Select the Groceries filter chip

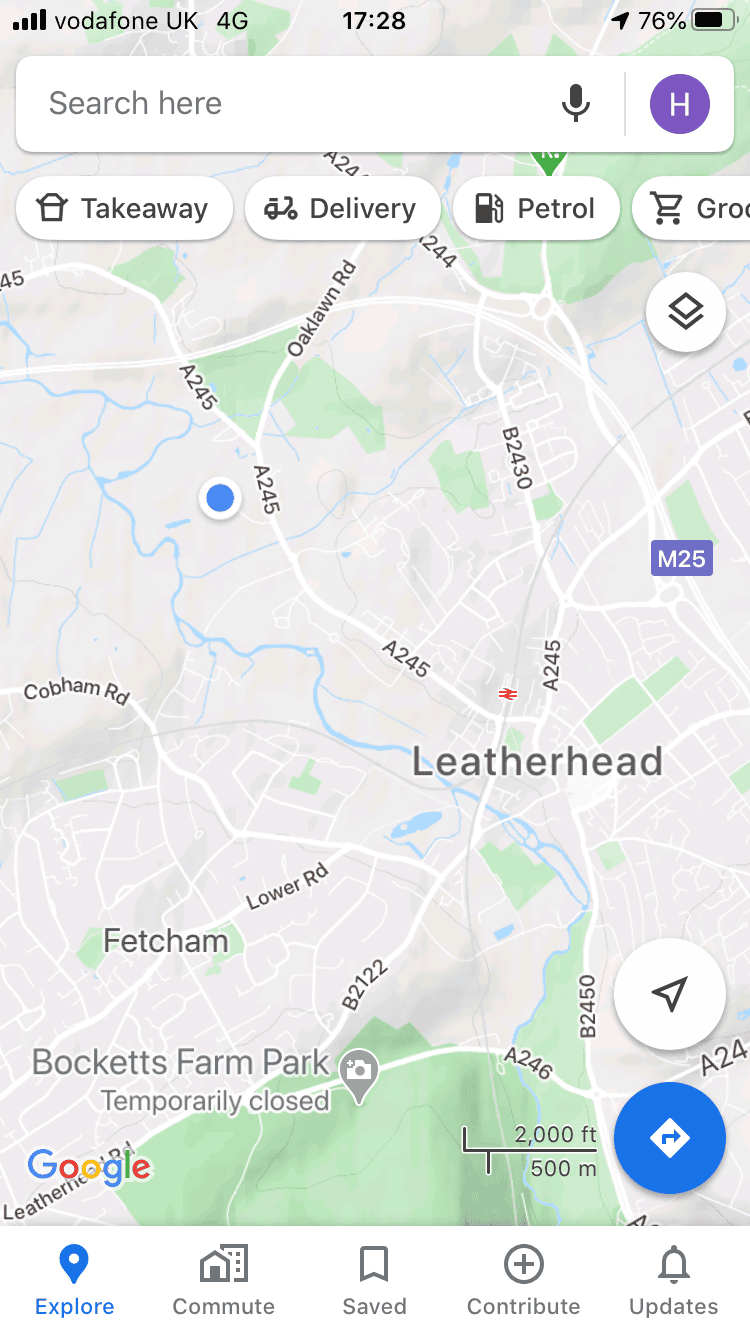(x=692, y=208)
